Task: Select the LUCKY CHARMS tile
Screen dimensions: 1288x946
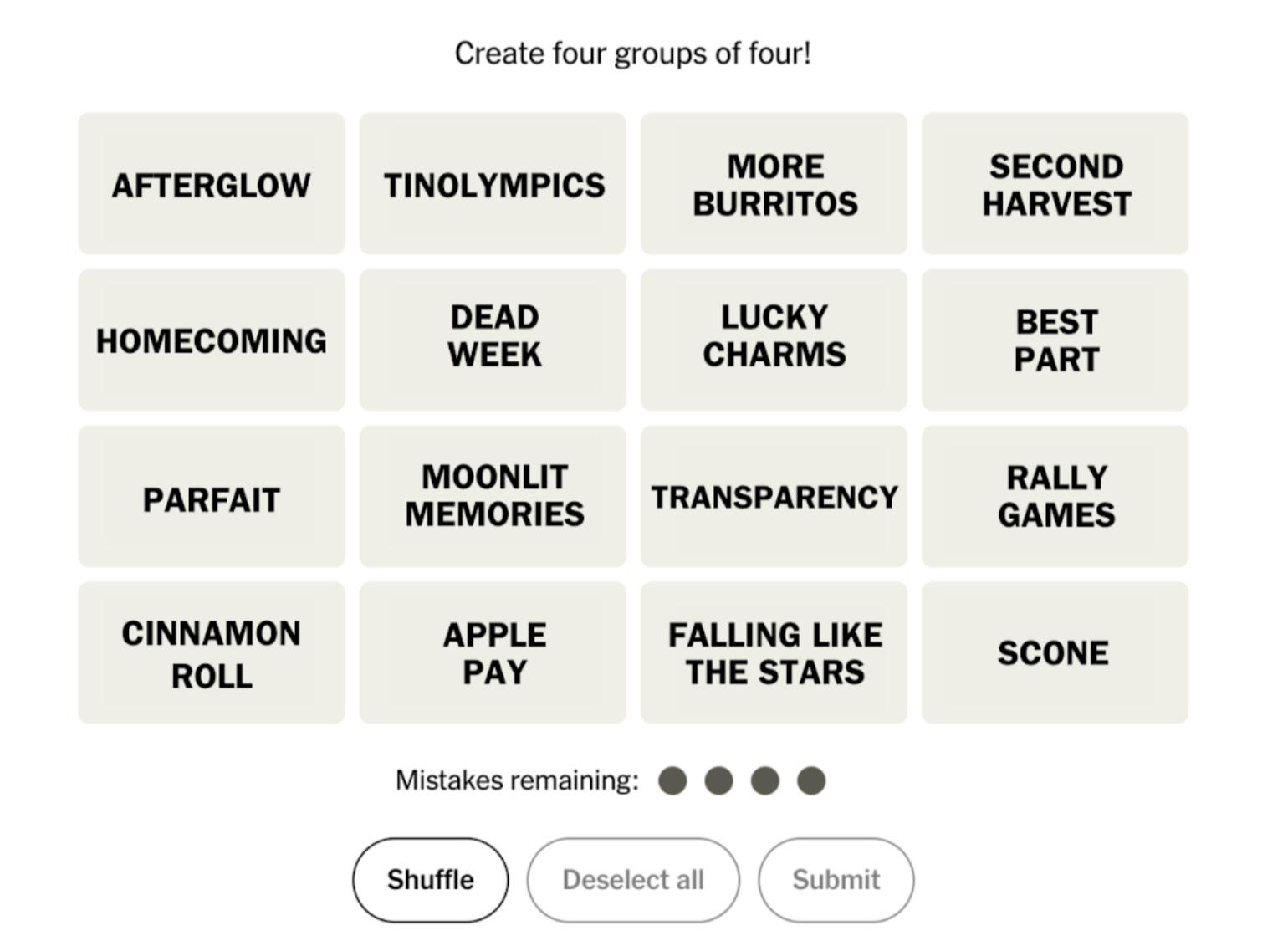Action: click(x=774, y=340)
